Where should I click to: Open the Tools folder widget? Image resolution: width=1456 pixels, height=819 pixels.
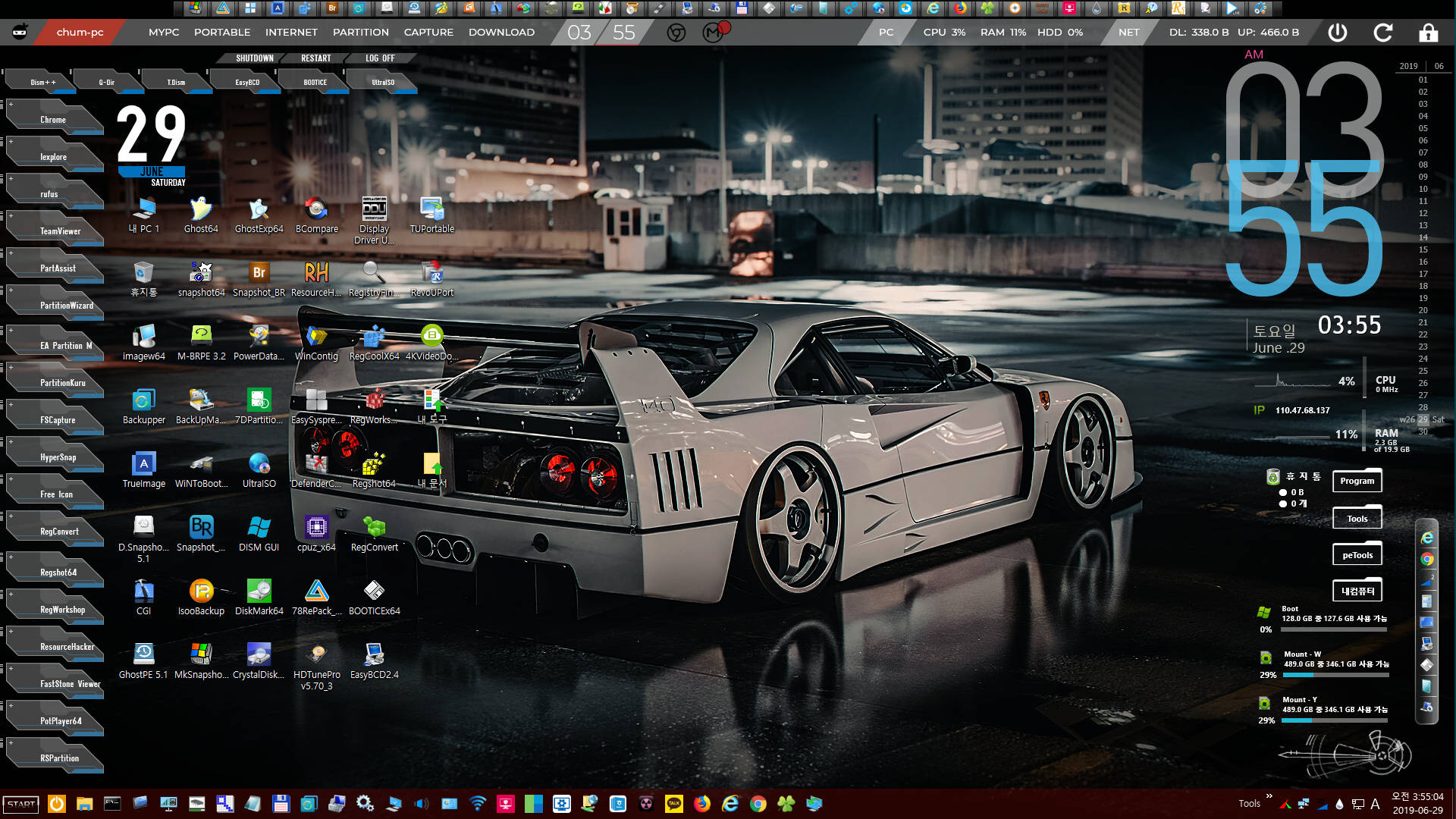1357,518
